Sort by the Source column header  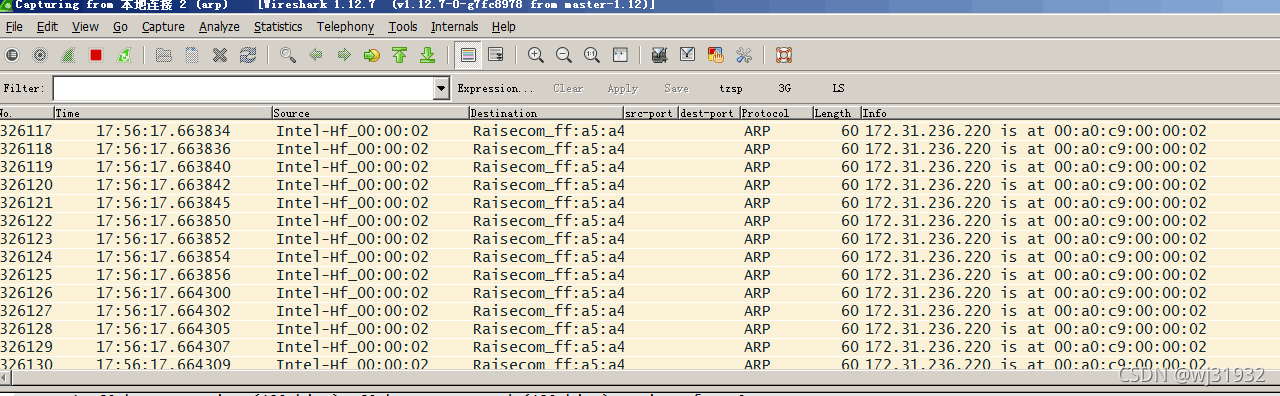[370, 113]
